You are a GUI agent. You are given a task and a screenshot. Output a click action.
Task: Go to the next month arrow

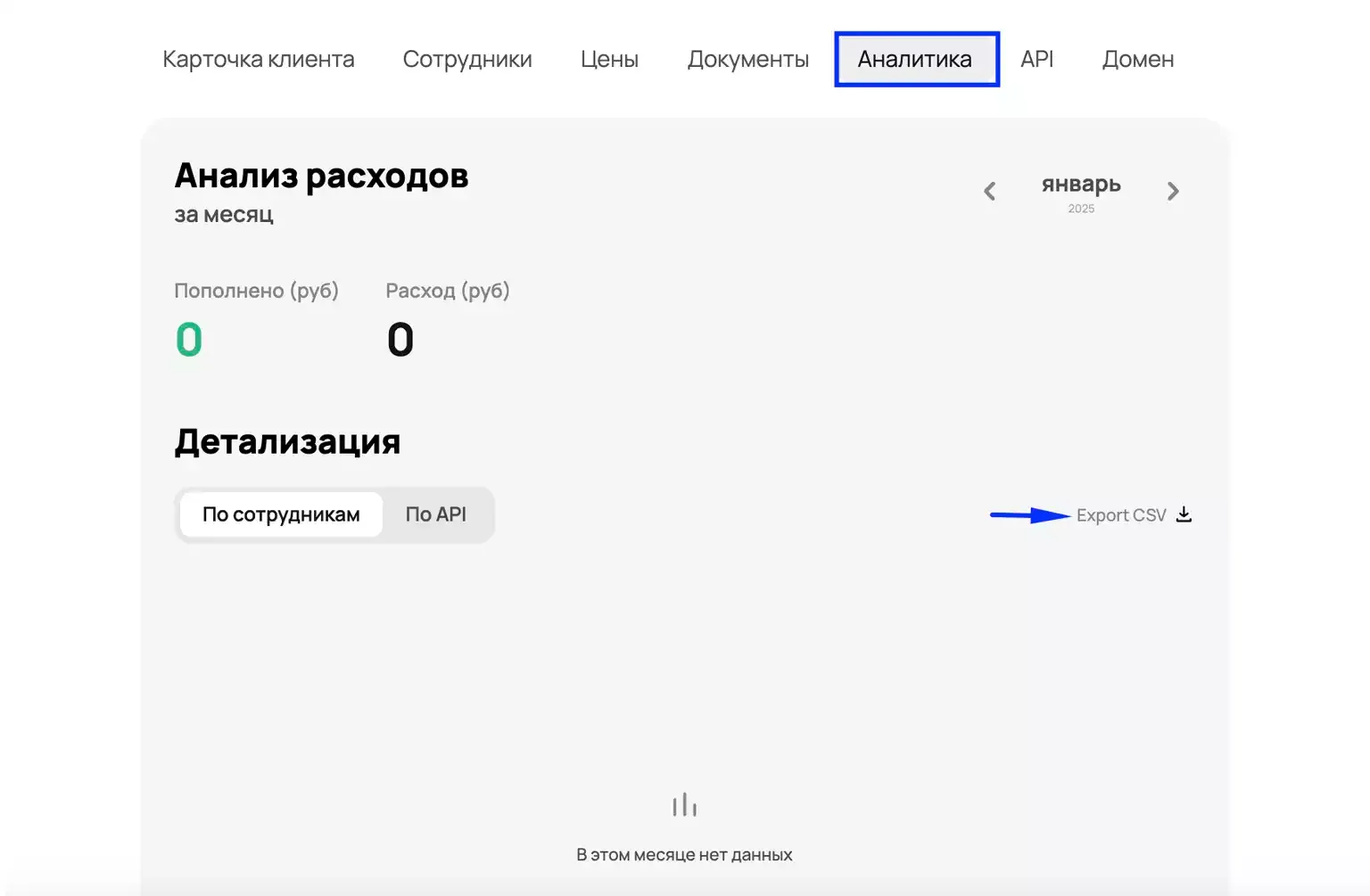[x=1173, y=191]
